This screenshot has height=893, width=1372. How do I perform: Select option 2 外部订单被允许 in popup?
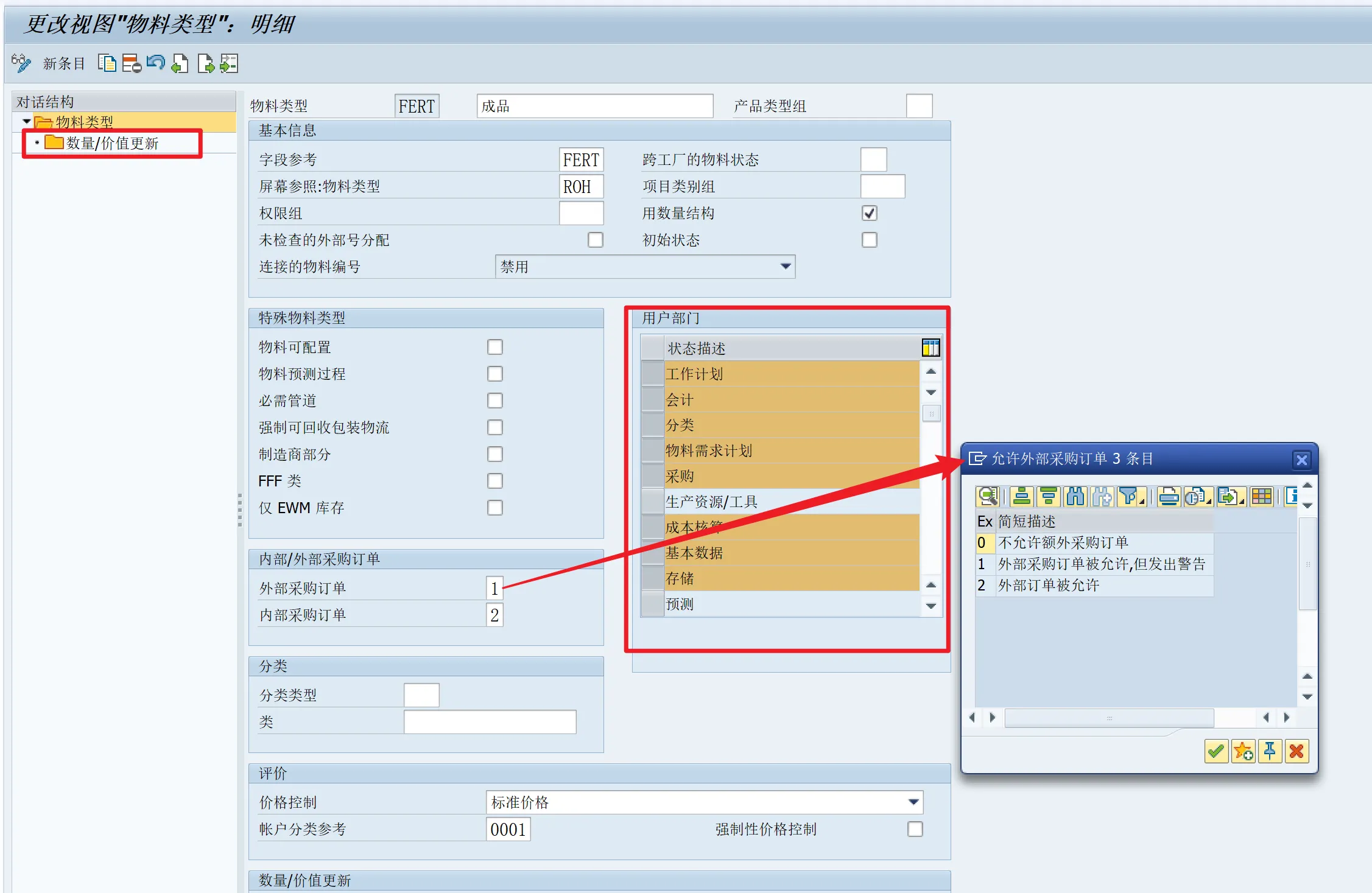point(1047,586)
